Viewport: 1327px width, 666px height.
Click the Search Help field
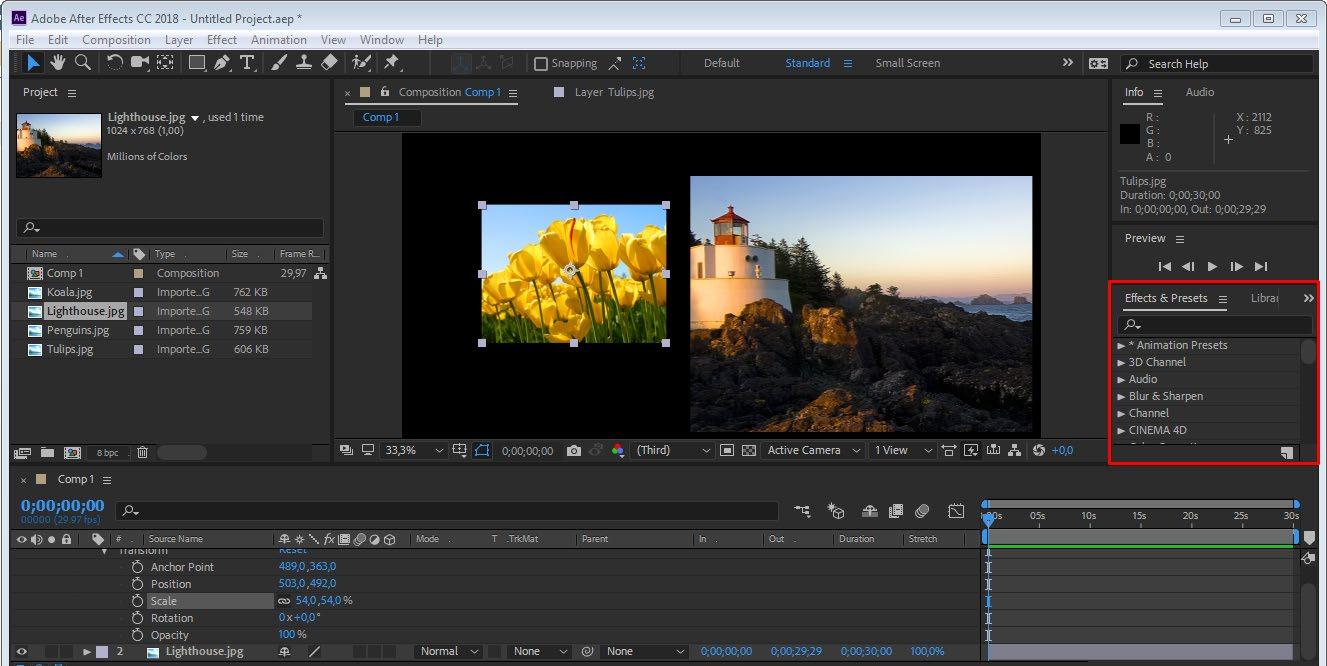click(x=1216, y=64)
